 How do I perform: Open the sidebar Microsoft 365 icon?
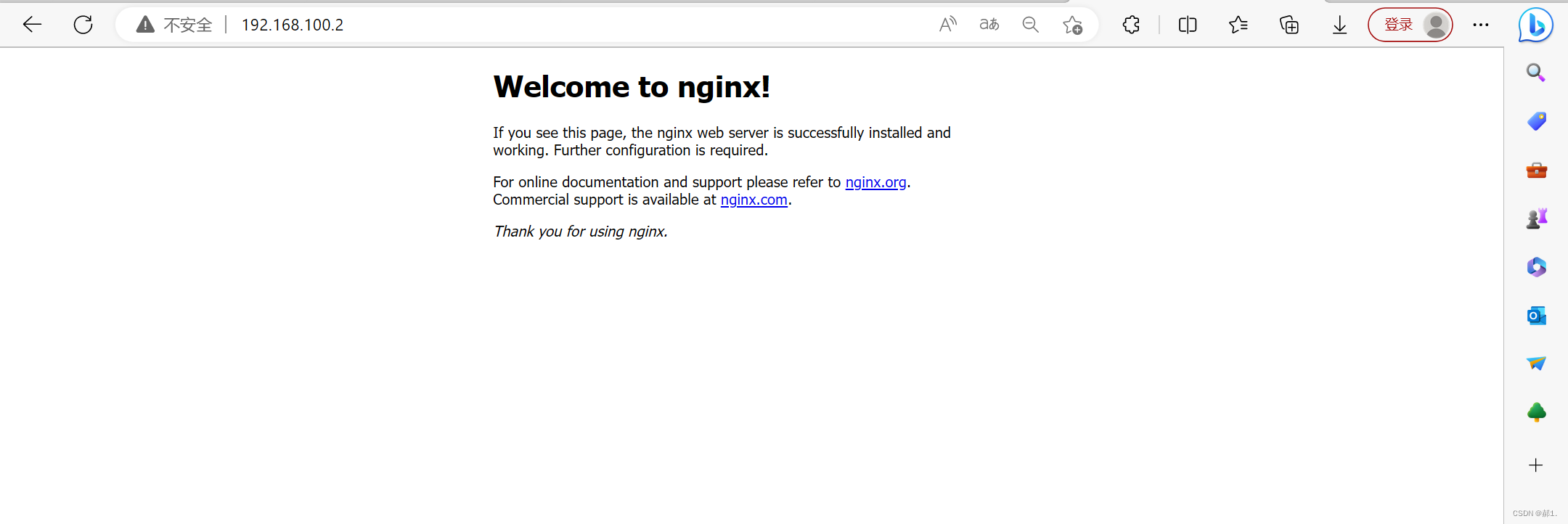pyautogui.click(x=1536, y=267)
